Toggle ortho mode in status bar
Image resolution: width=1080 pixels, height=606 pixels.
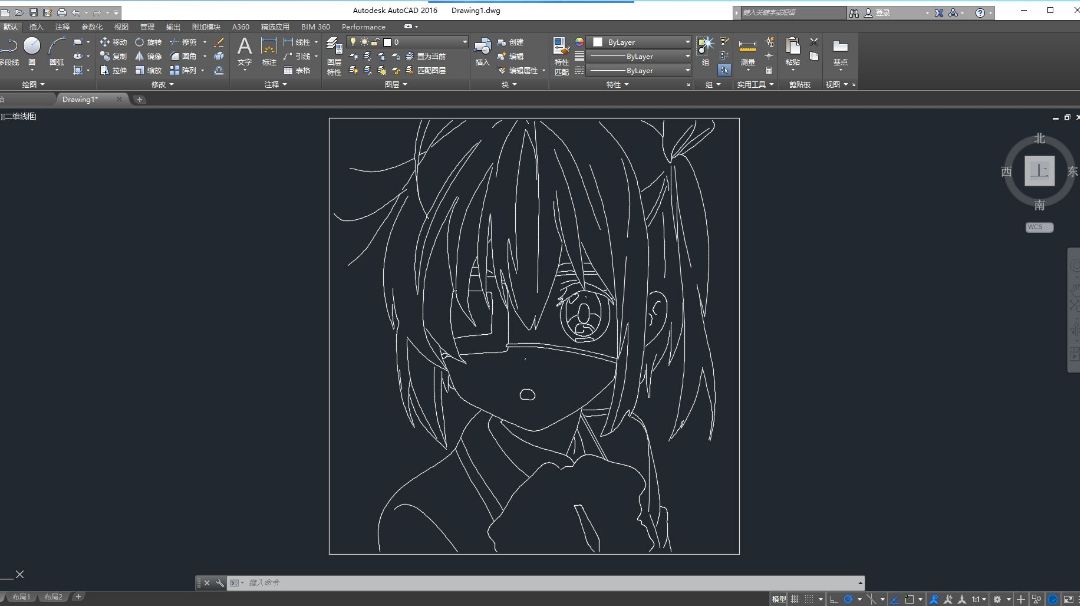[833, 599]
